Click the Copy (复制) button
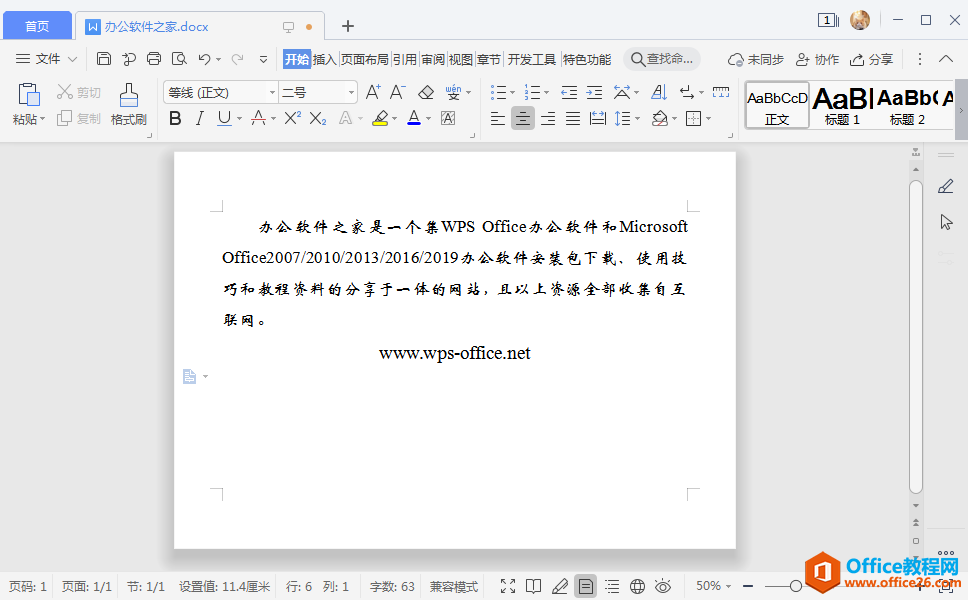 tap(78, 118)
